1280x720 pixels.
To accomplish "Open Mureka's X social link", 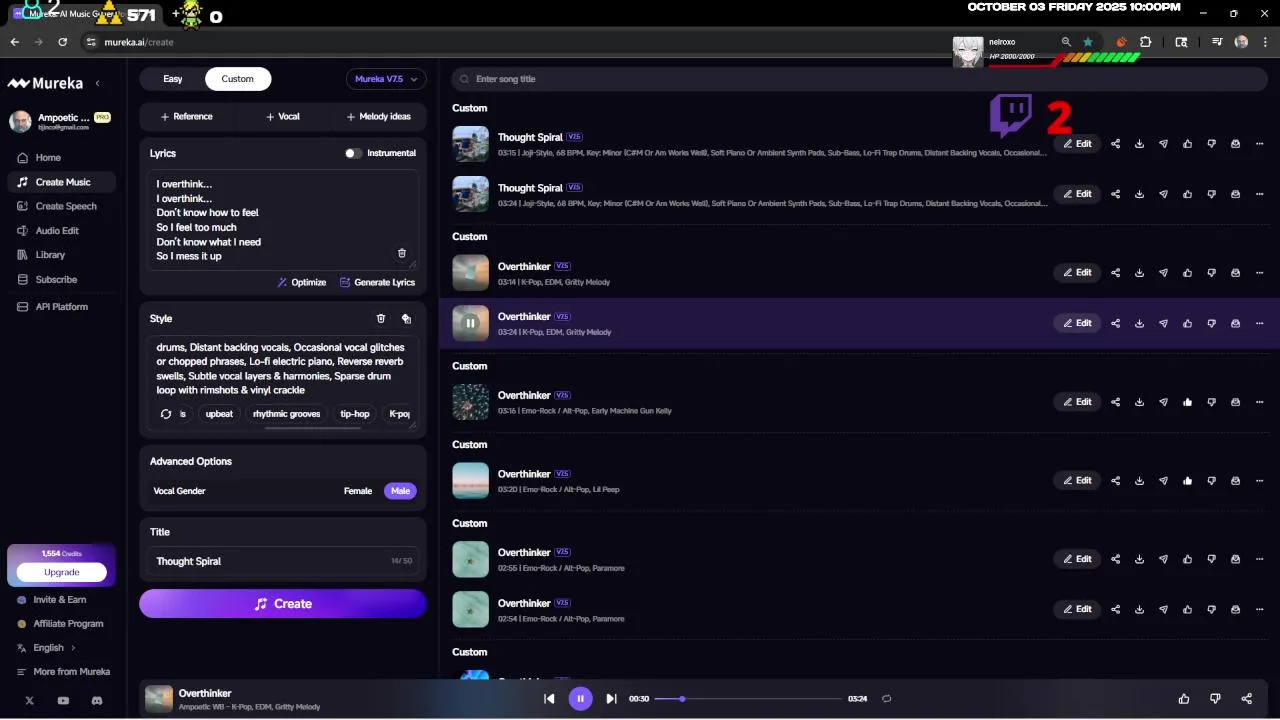I will tap(29, 701).
